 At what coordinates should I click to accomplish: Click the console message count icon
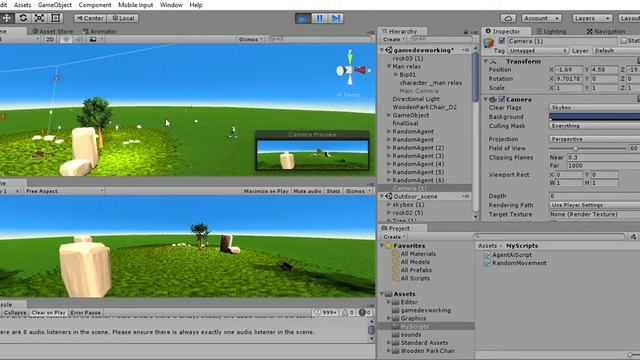(318, 313)
